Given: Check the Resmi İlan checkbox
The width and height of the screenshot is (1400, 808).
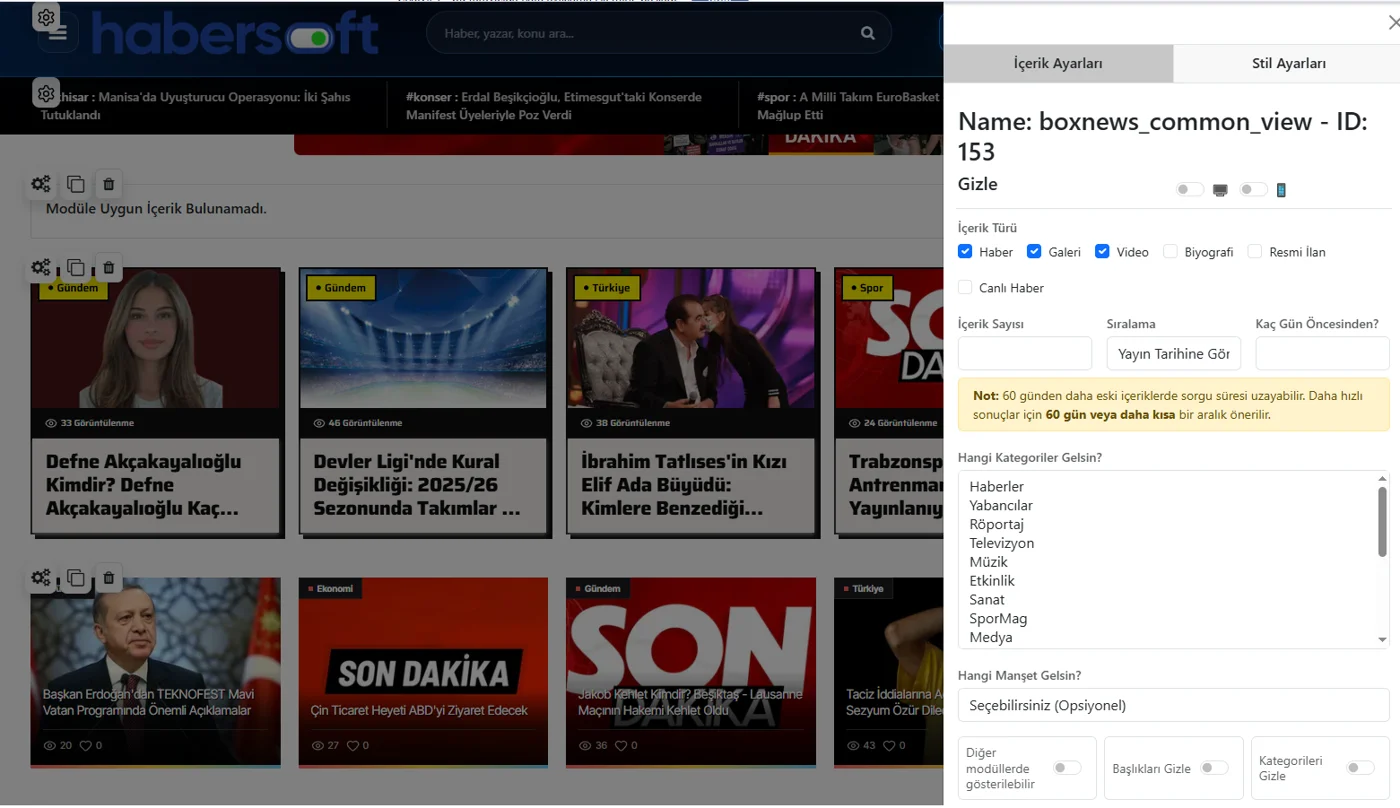Looking at the screenshot, I should (1255, 252).
